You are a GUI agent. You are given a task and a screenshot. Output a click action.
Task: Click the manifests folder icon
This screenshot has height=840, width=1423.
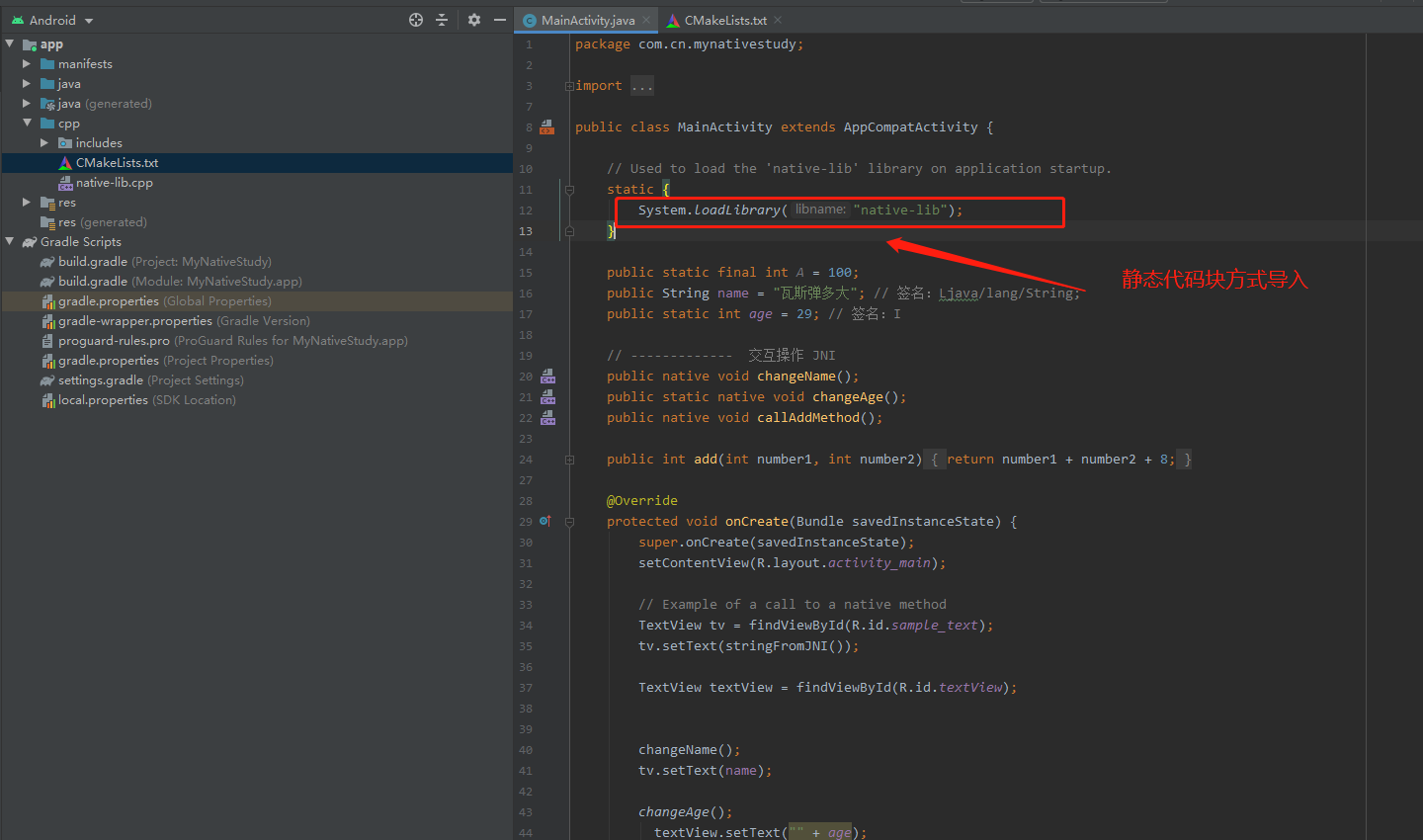[47, 63]
